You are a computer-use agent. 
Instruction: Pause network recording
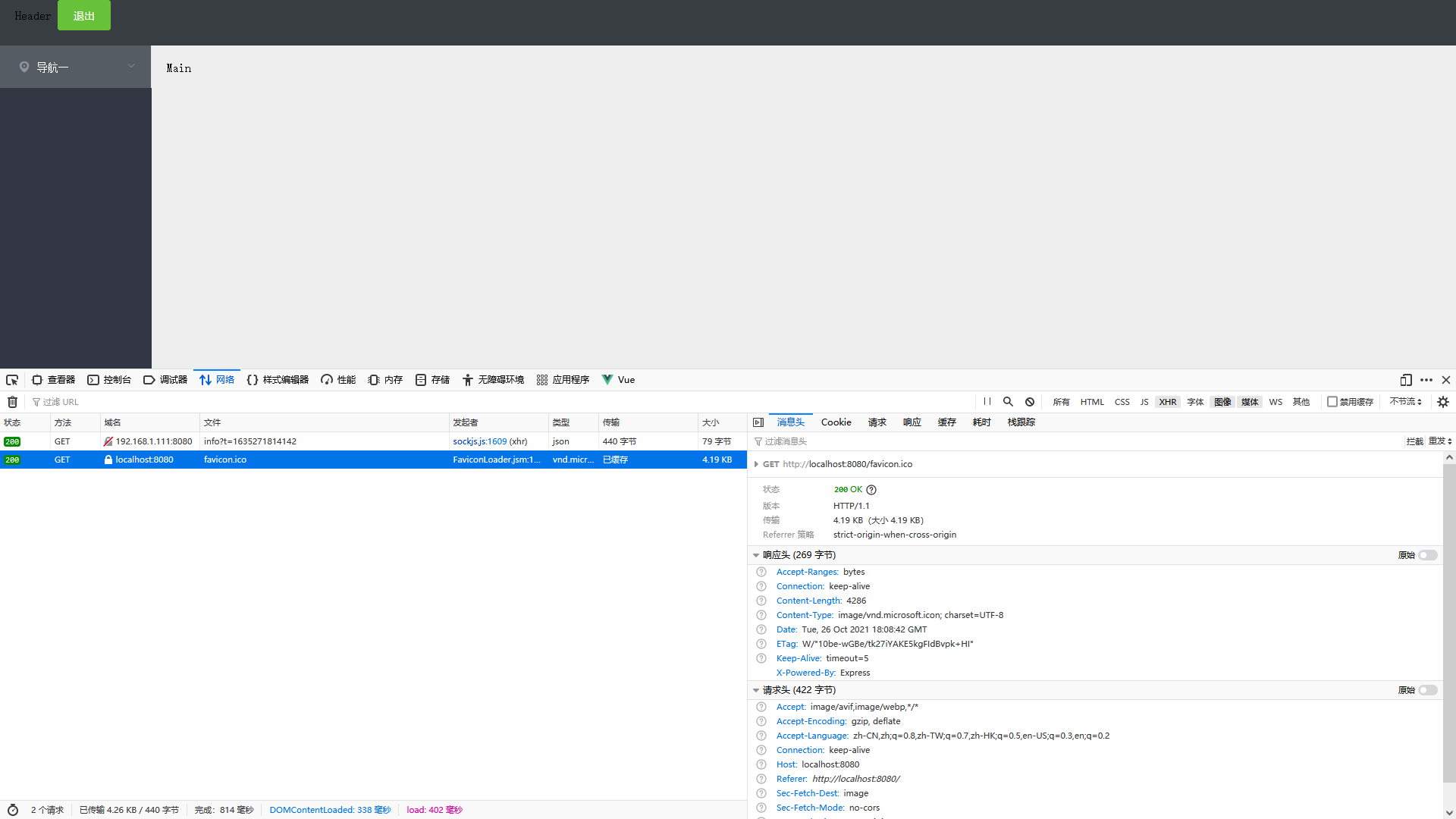[987, 402]
